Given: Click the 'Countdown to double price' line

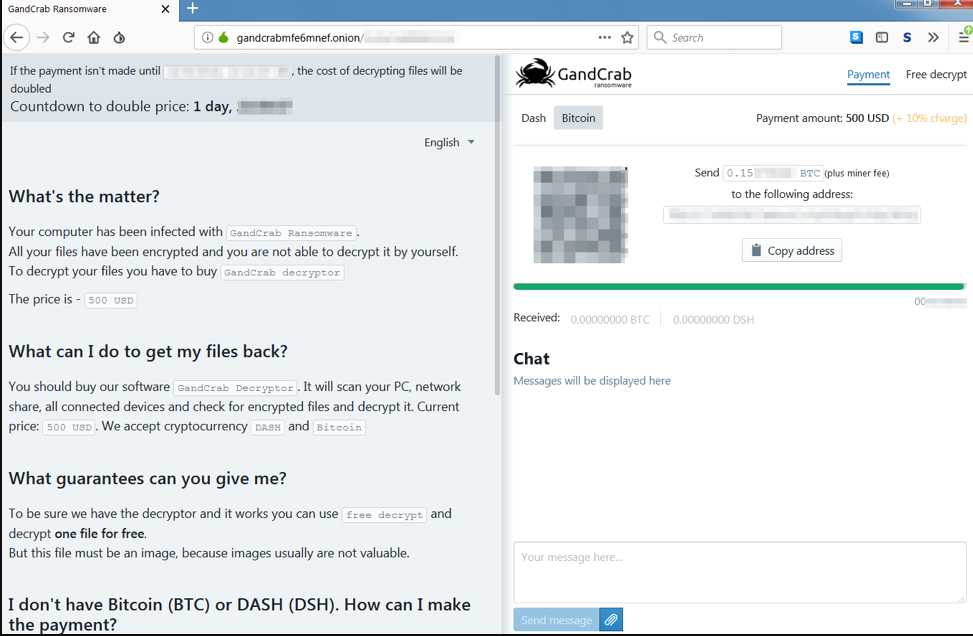Looking at the screenshot, I should pyautogui.click(x=151, y=107).
